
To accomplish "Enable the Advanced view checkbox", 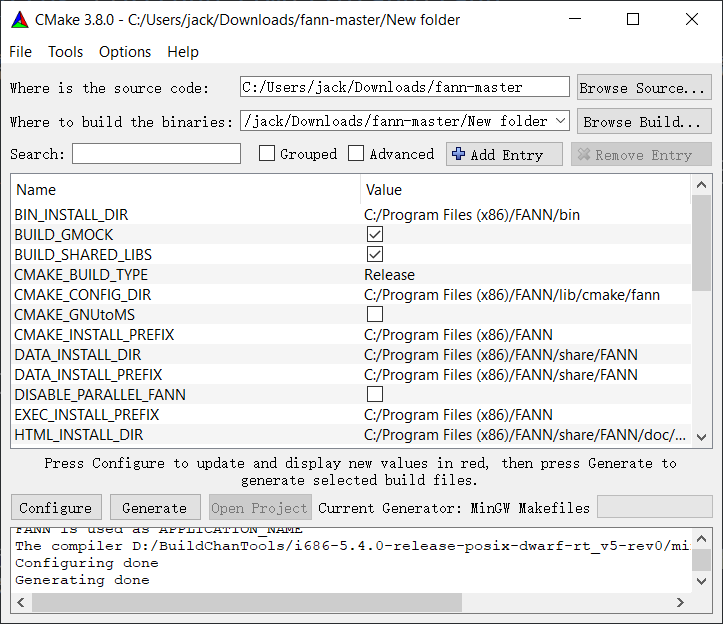I will point(356,154).
